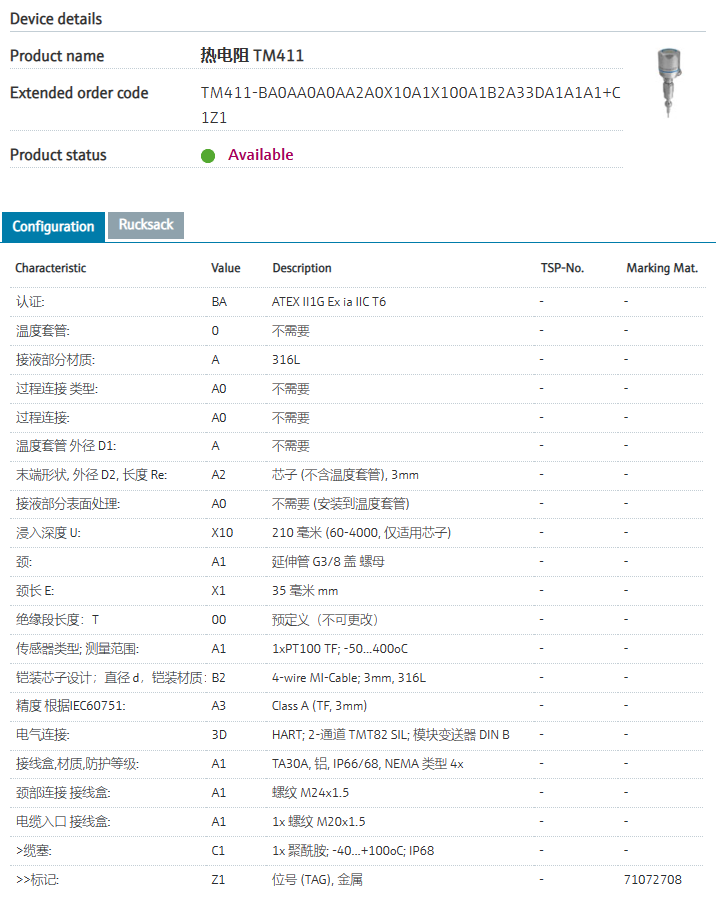Click the Description column header

coord(302,268)
